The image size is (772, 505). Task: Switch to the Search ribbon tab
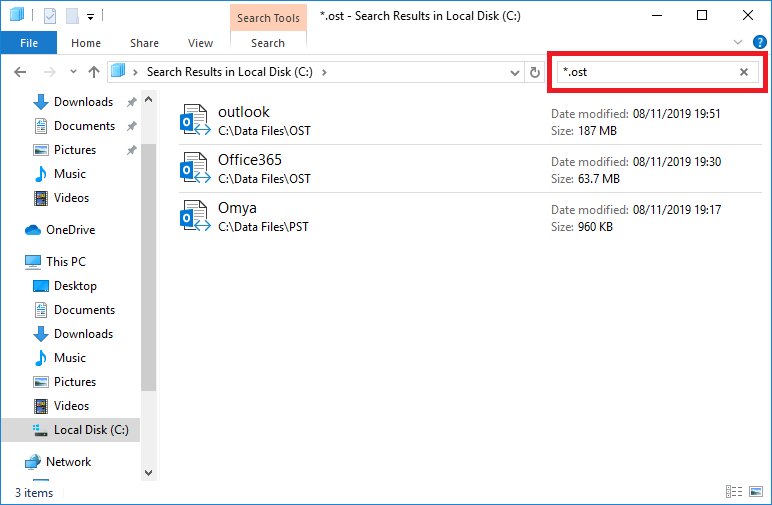pos(268,43)
